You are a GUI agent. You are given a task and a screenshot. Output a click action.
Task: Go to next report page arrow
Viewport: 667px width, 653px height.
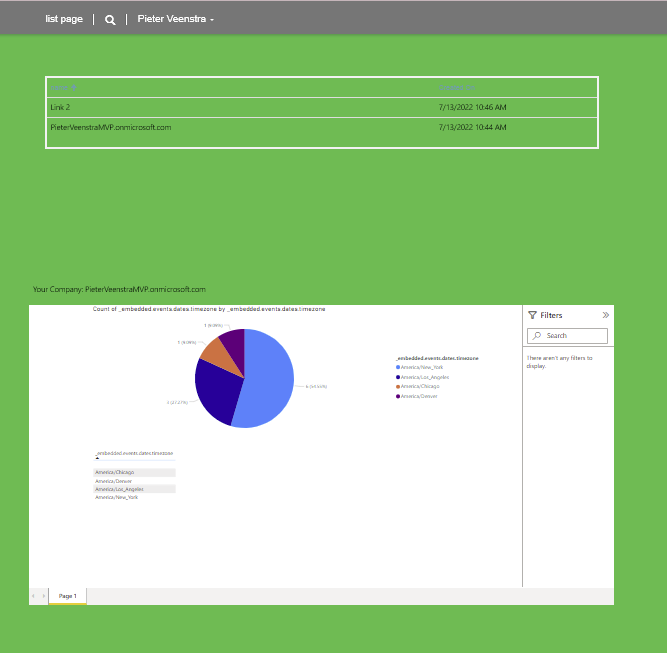[43, 596]
